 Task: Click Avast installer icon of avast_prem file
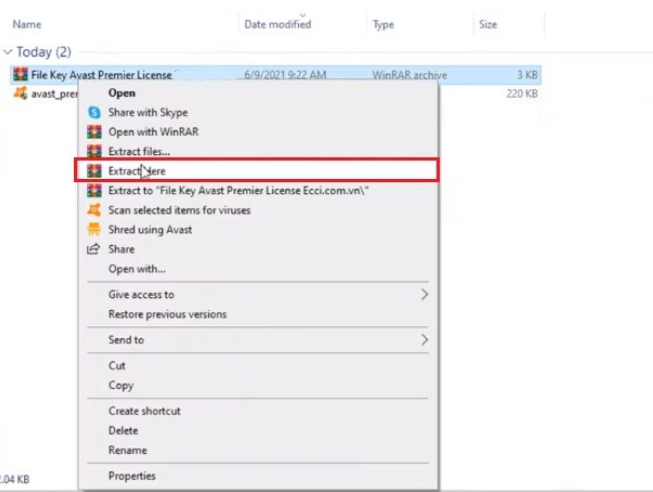pos(20,93)
